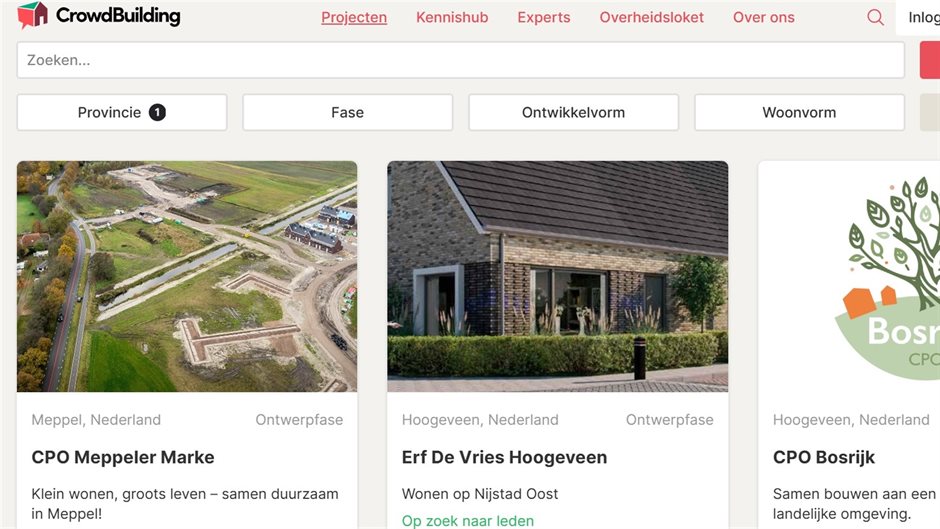This screenshot has height=529, width=940.
Task: Expand the Ontwikkelvorm filter dropdown
Action: pos(574,112)
